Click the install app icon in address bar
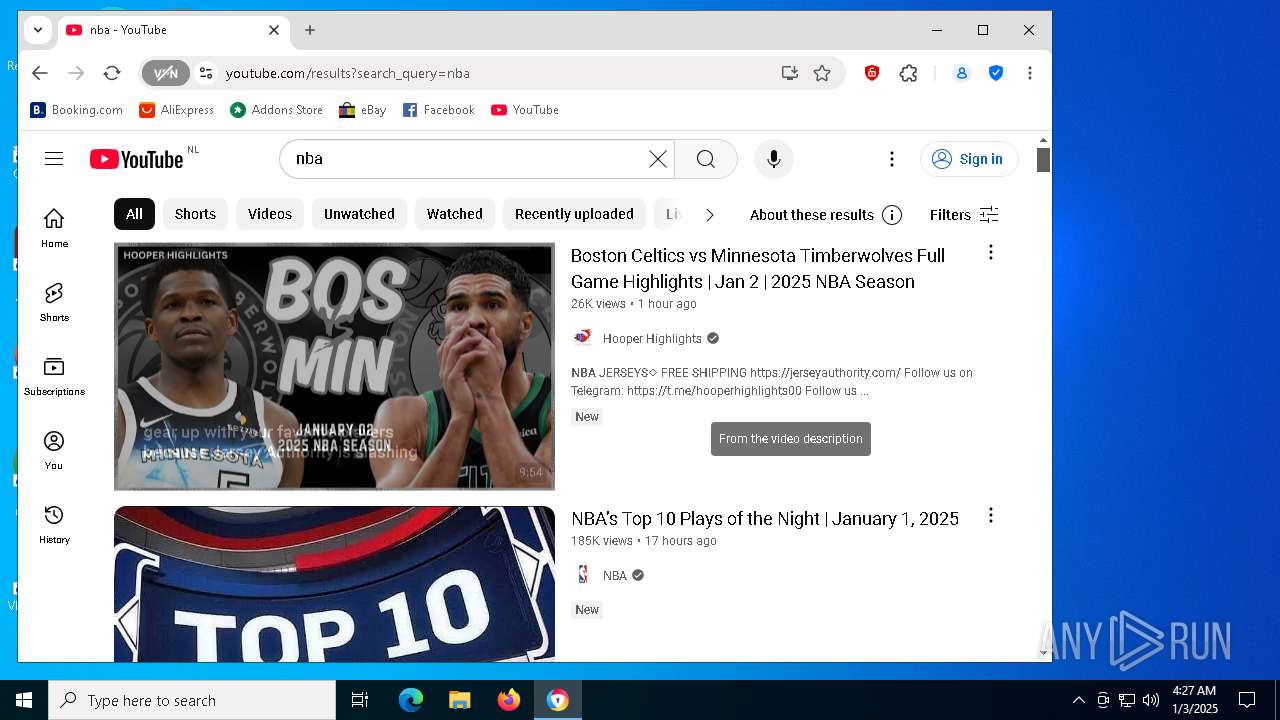Viewport: 1280px width, 720px height. [x=789, y=73]
